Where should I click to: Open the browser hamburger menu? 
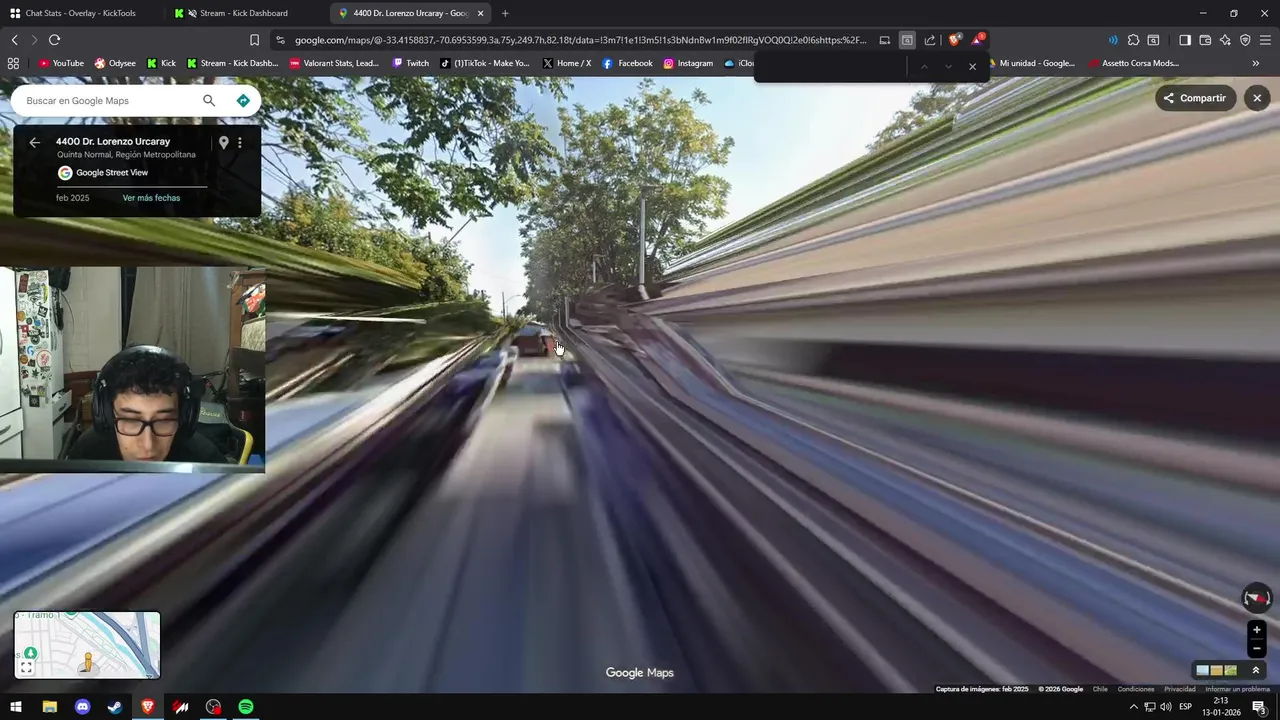(1265, 40)
